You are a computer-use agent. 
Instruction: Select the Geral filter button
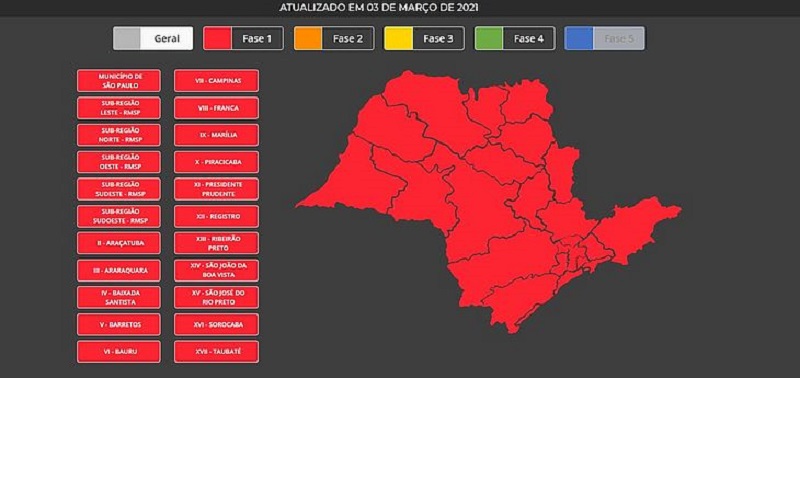153,38
